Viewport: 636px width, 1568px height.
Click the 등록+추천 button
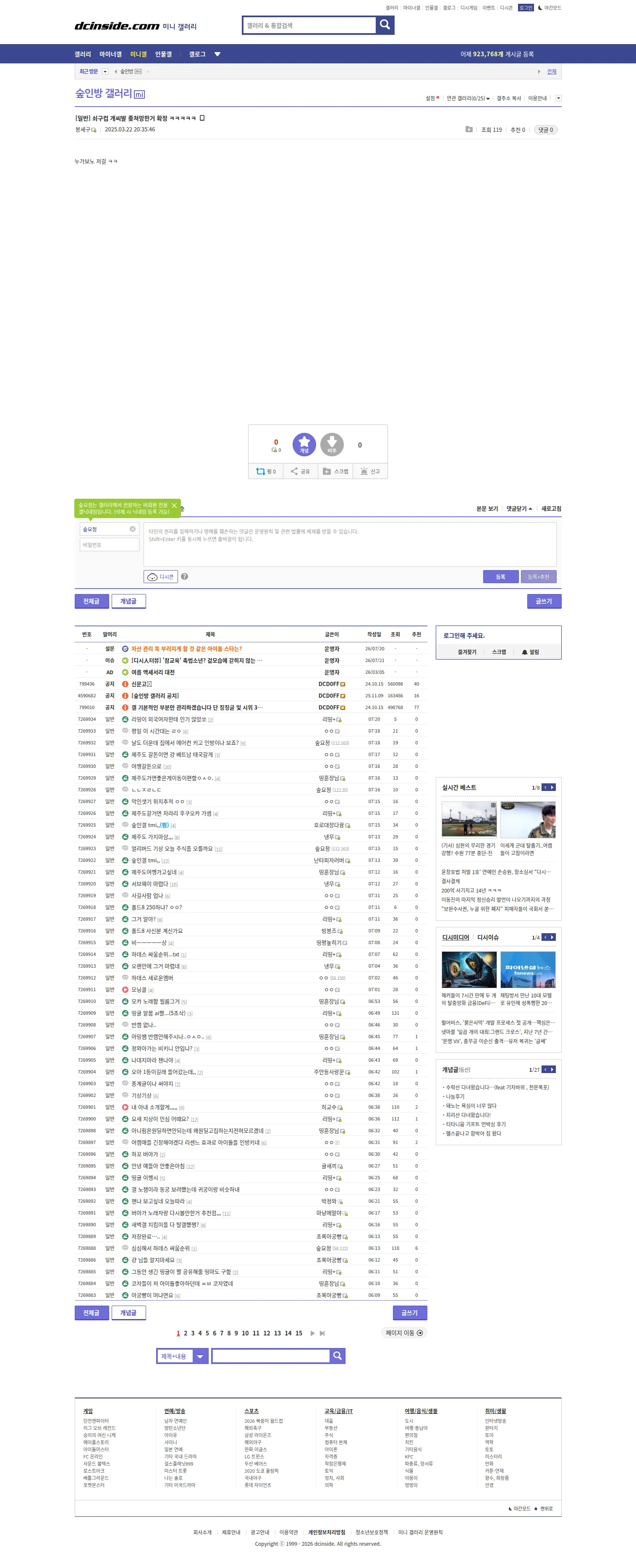pos(539,576)
